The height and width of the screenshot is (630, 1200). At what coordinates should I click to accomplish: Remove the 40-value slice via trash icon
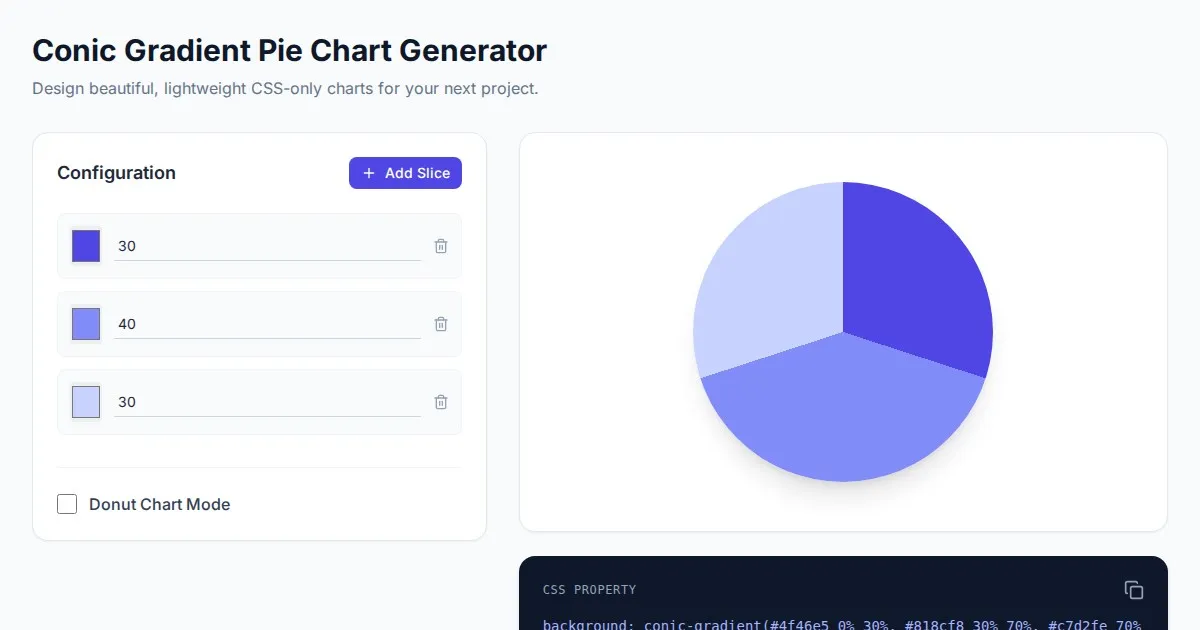click(441, 324)
